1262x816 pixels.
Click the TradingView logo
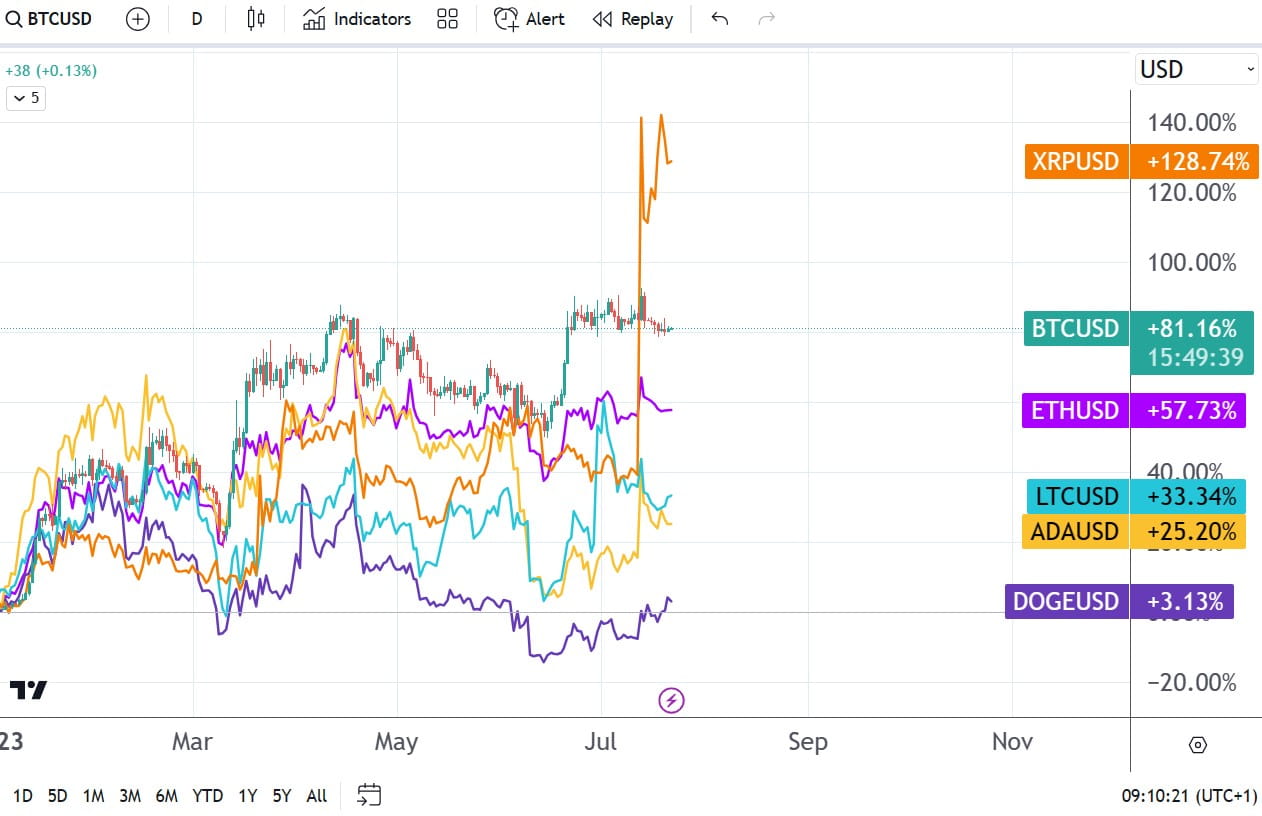coord(30,688)
